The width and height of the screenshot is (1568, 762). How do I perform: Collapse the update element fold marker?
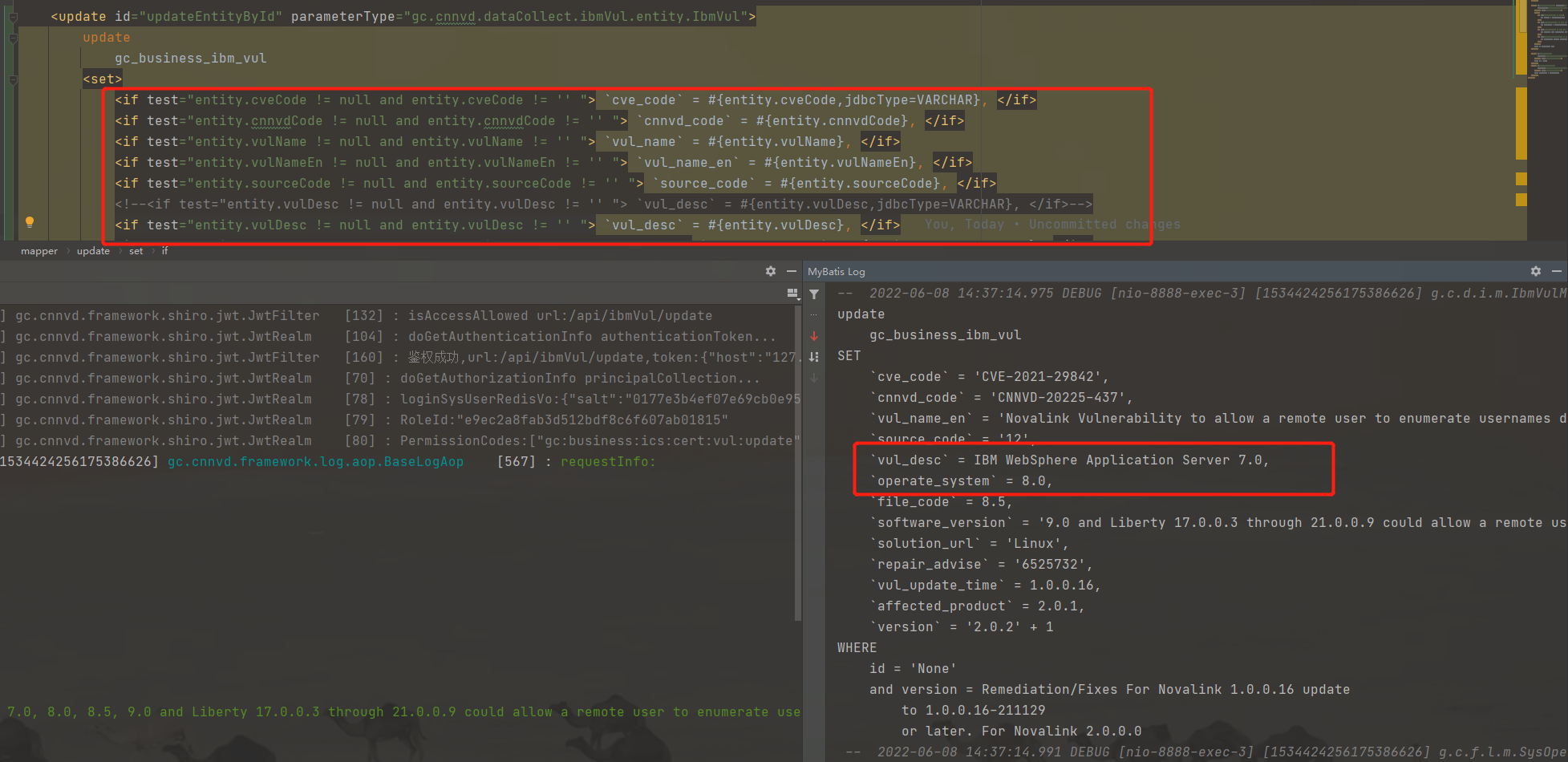click(x=14, y=16)
